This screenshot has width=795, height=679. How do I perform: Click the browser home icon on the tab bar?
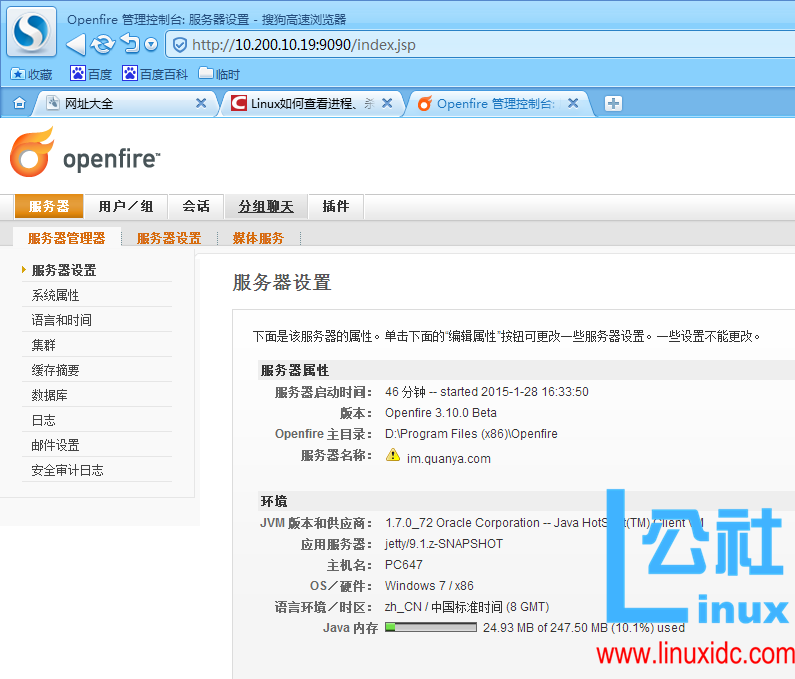19,103
